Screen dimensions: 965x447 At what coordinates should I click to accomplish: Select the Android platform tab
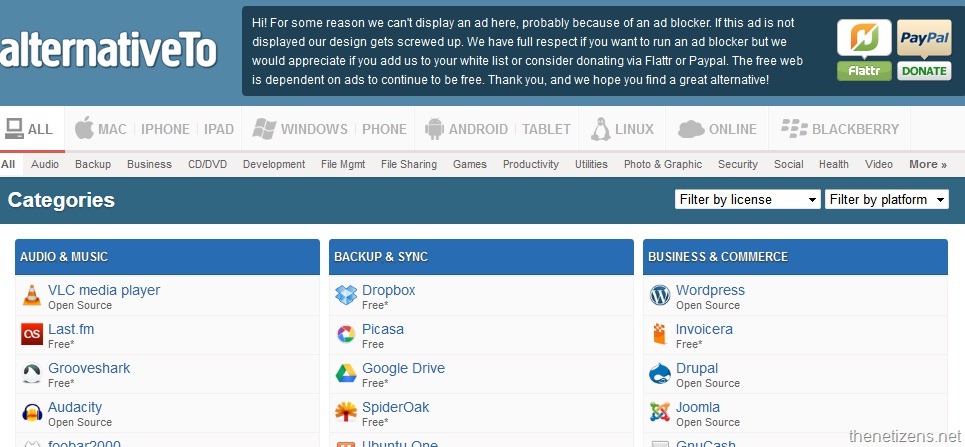coord(465,129)
